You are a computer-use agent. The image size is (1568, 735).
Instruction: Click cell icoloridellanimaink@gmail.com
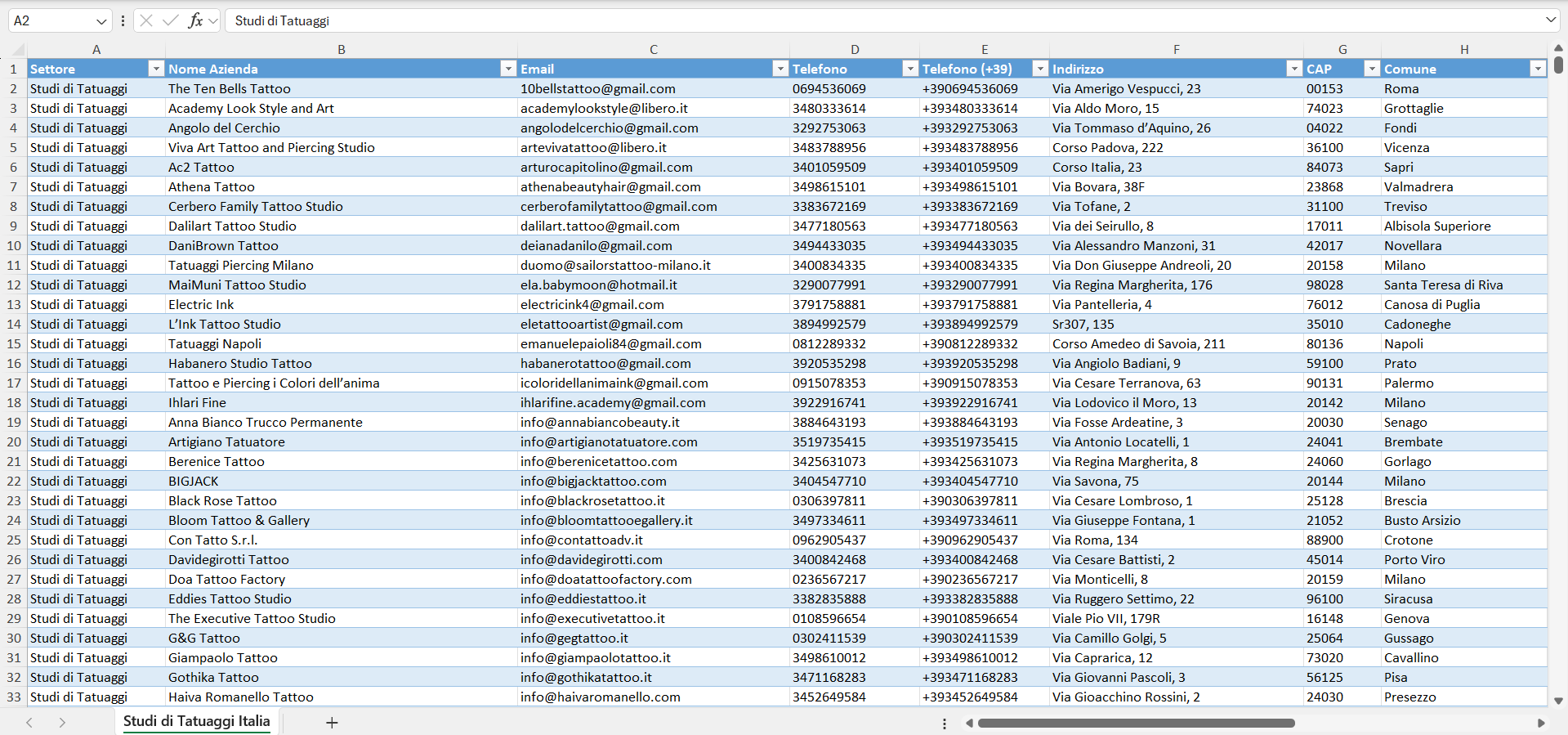coord(654,383)
